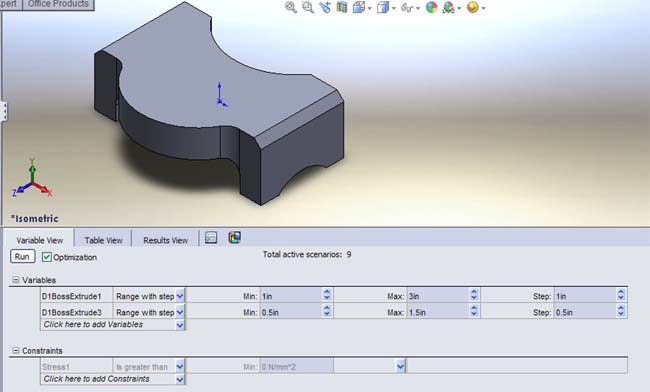Image resolution: width=650 pixels, height=392 pixels.
Task: Open the Office Products tab
Action: [x=58, y=4]
